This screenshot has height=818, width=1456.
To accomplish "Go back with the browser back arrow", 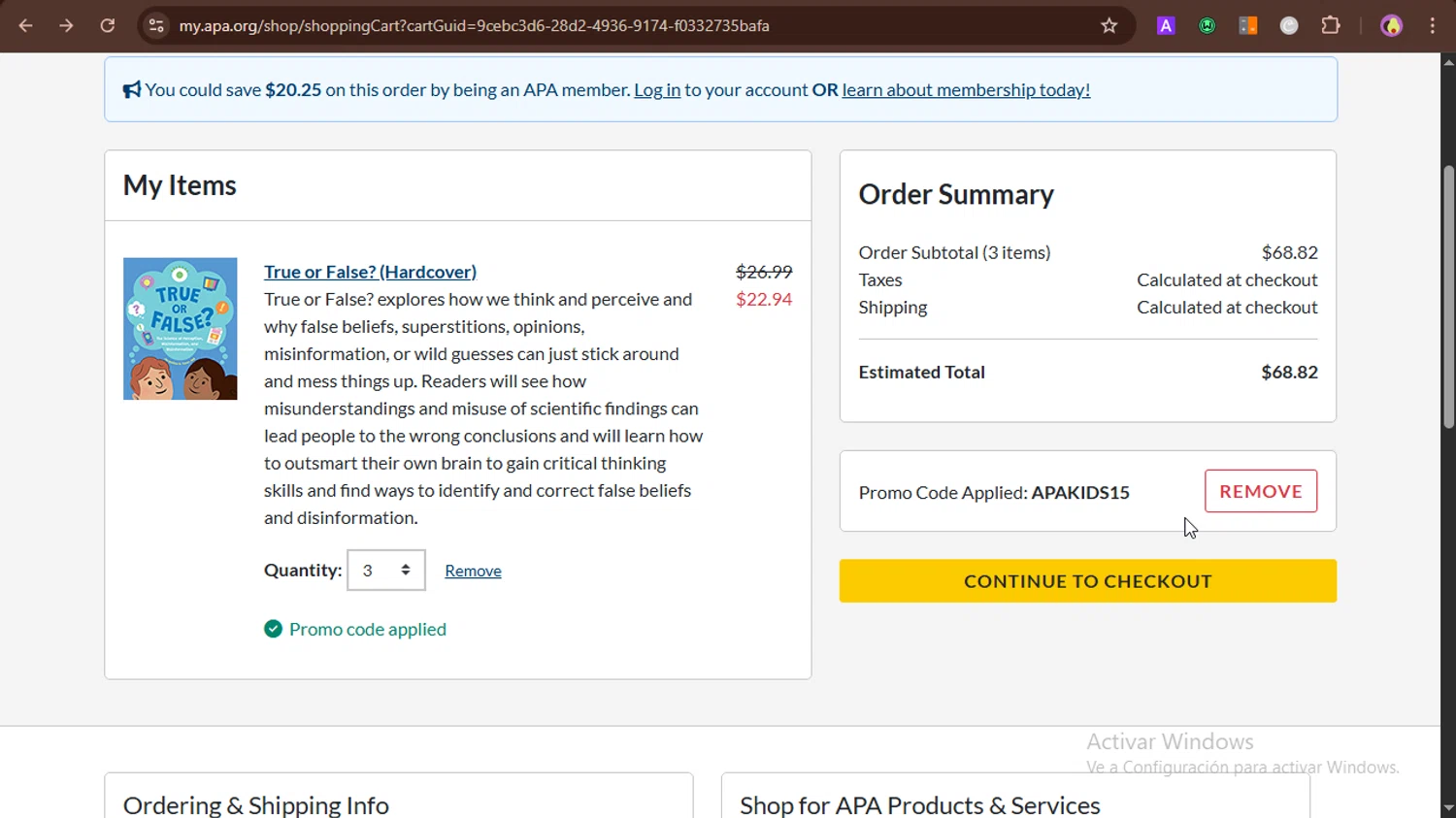I will (25, 26).
